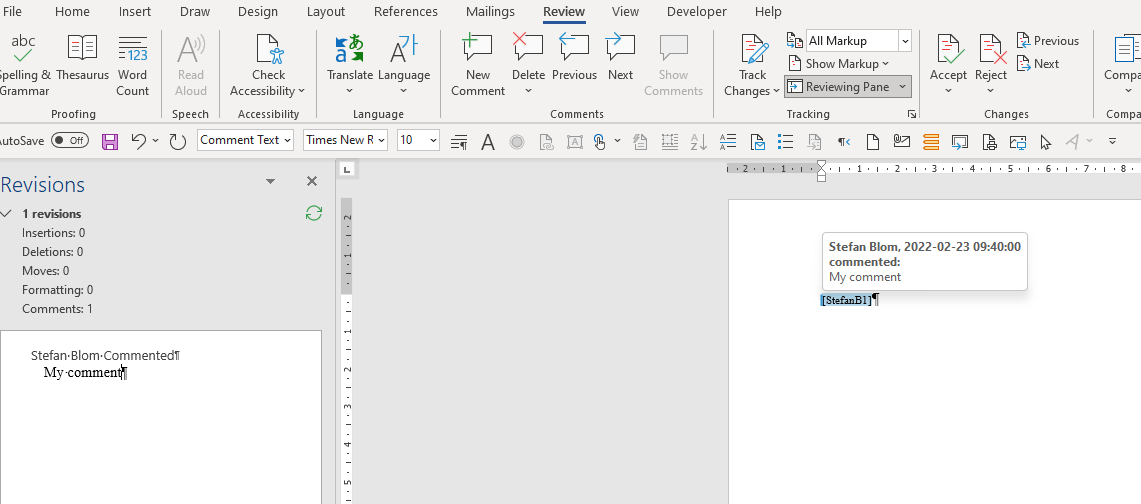1141x504 pixels.
Task: Open the Translate menu
Action: (x=350, y=65)
